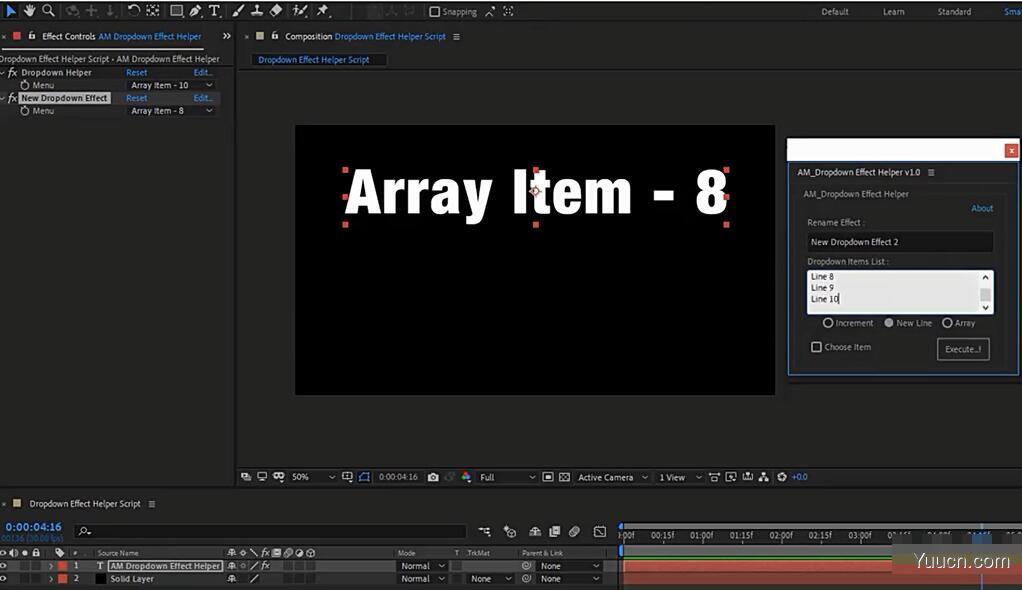Toggle Dropdown Helper effect fx switch
1022x590 pixels.
[12, 72]
